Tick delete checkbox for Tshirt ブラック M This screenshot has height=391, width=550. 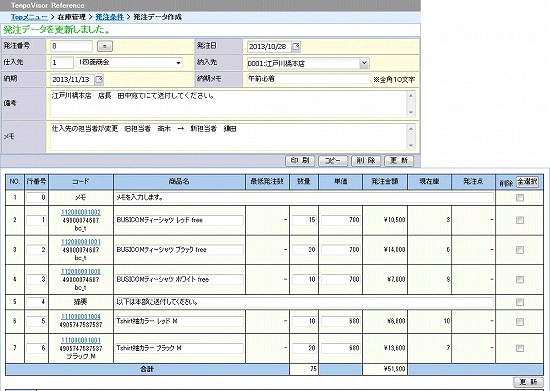point(520,348)
